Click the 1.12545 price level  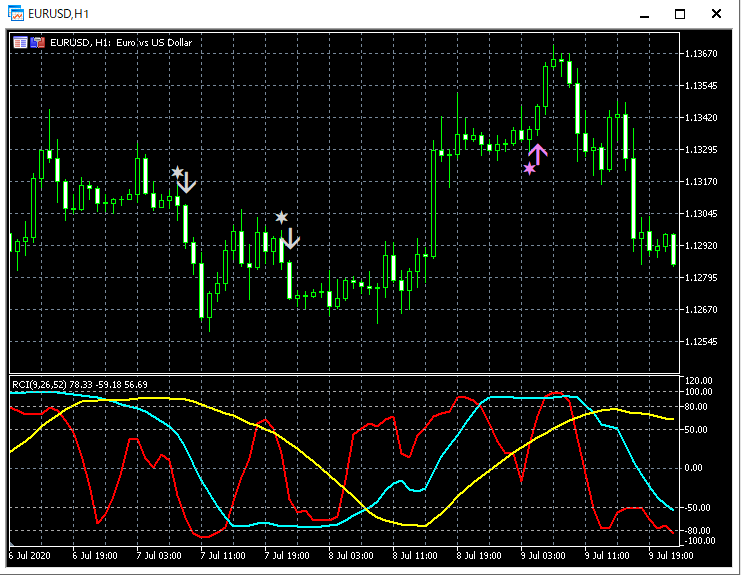click(701, 341)
